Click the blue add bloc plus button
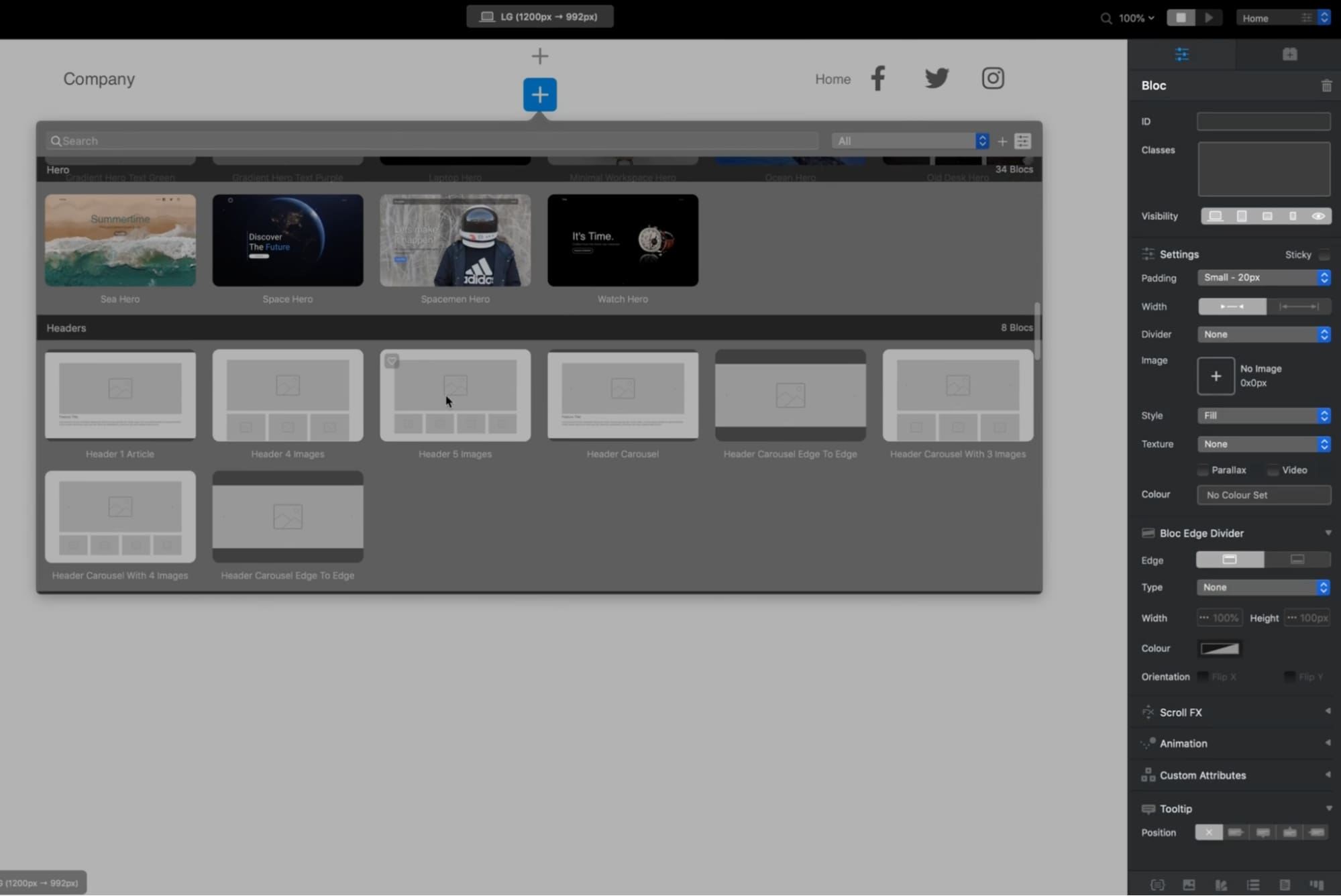The width and height of the screenshot is (1341, 896). tap(539, 94)
